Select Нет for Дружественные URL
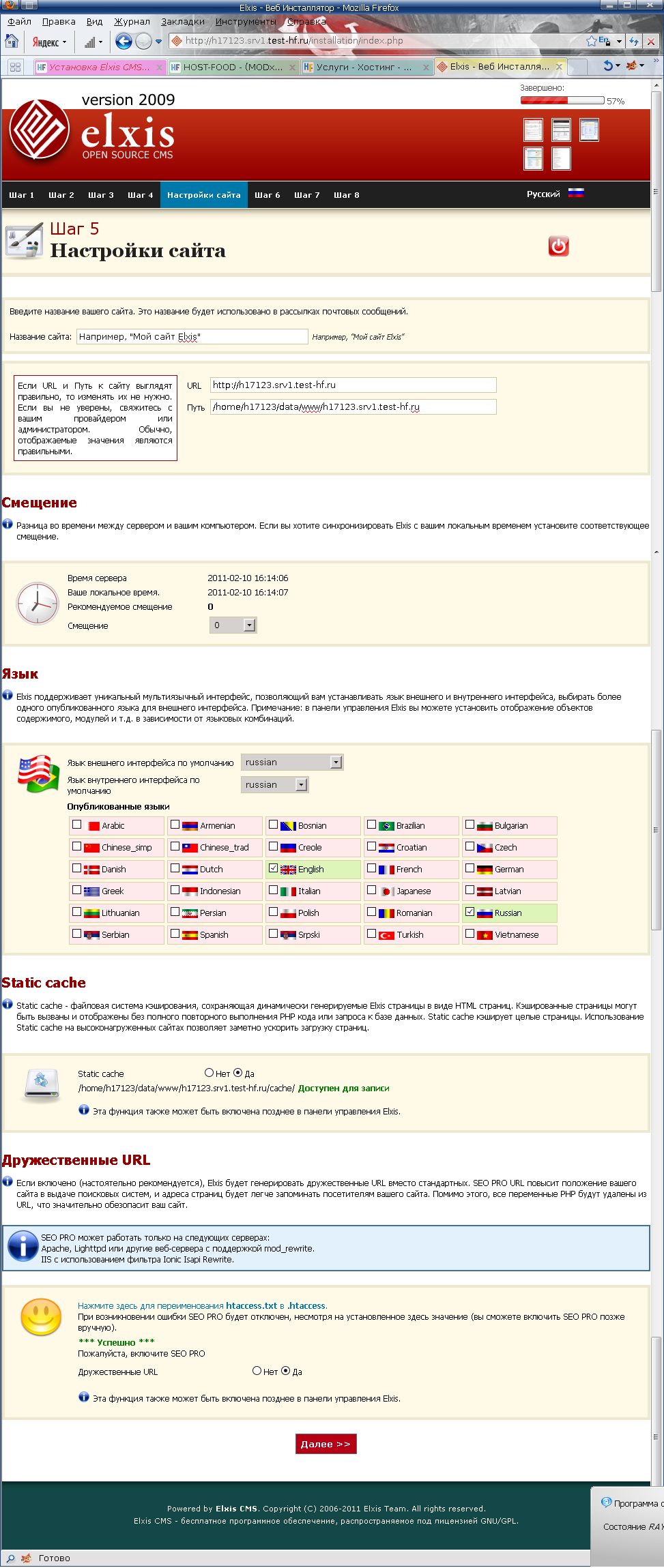This screenshot has height=1568, width=664. pyautogui.click(x=257, y=1371)
